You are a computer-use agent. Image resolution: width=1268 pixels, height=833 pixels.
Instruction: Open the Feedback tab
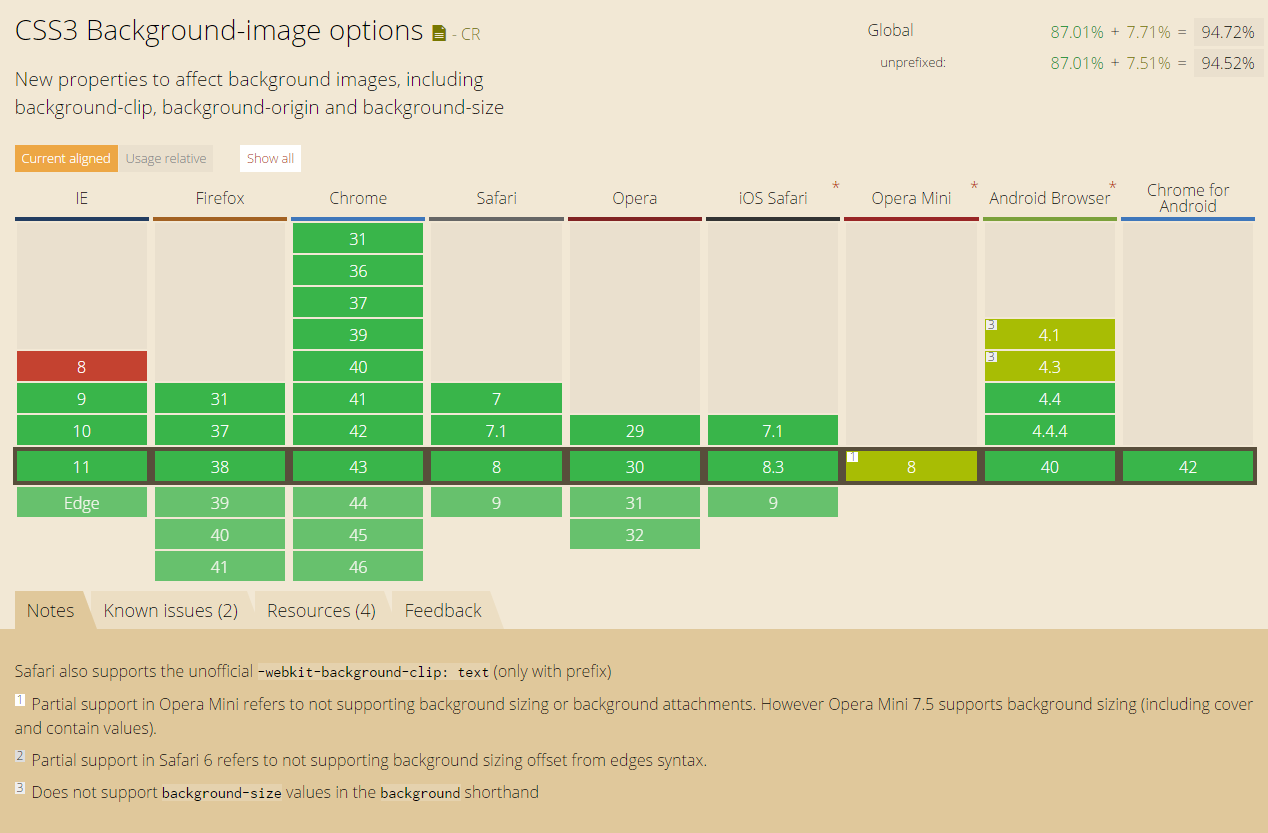coord(443,610)
